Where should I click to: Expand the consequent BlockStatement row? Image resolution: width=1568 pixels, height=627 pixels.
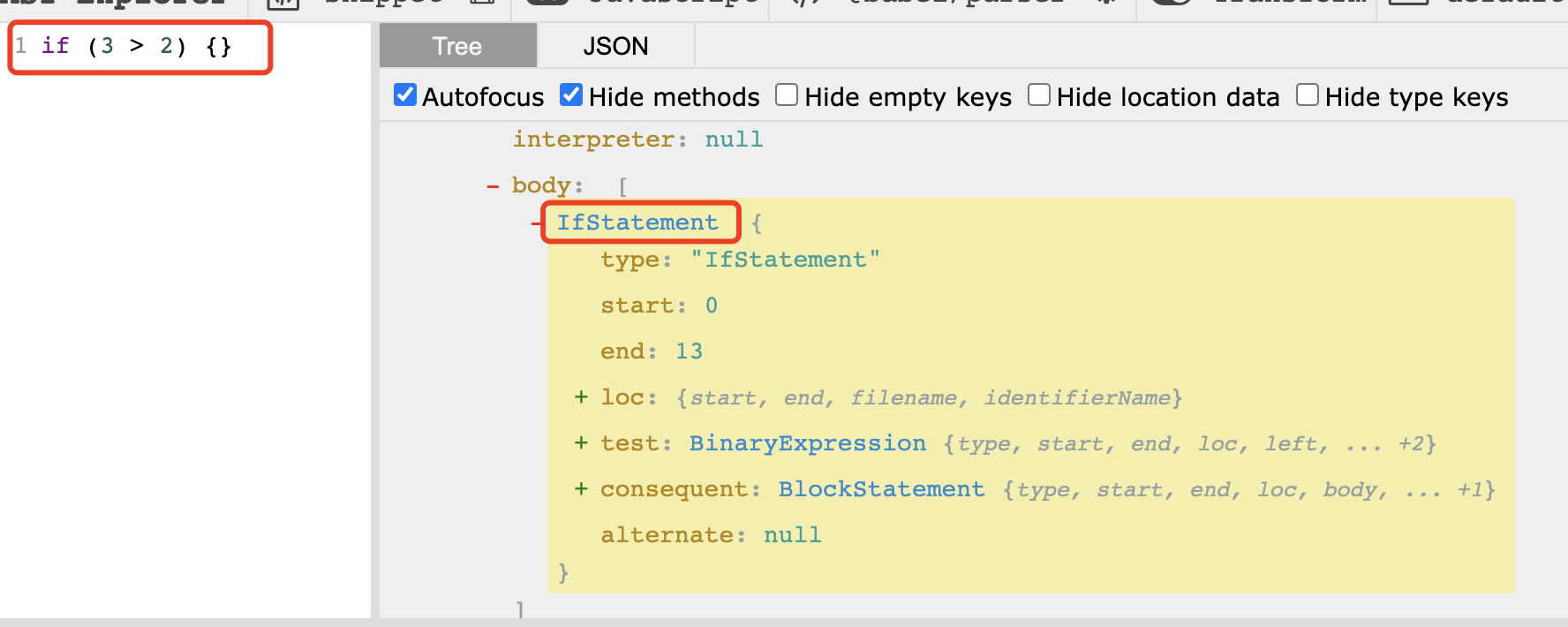581,489
